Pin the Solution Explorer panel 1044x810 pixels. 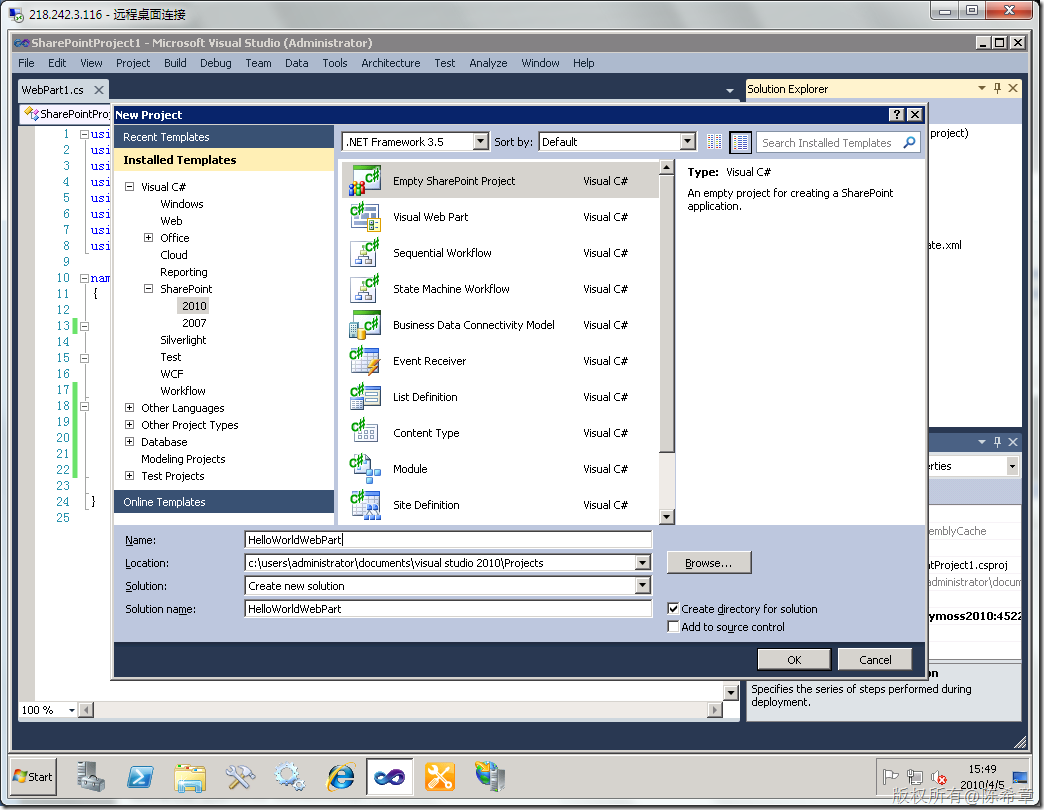click(997, 88)
